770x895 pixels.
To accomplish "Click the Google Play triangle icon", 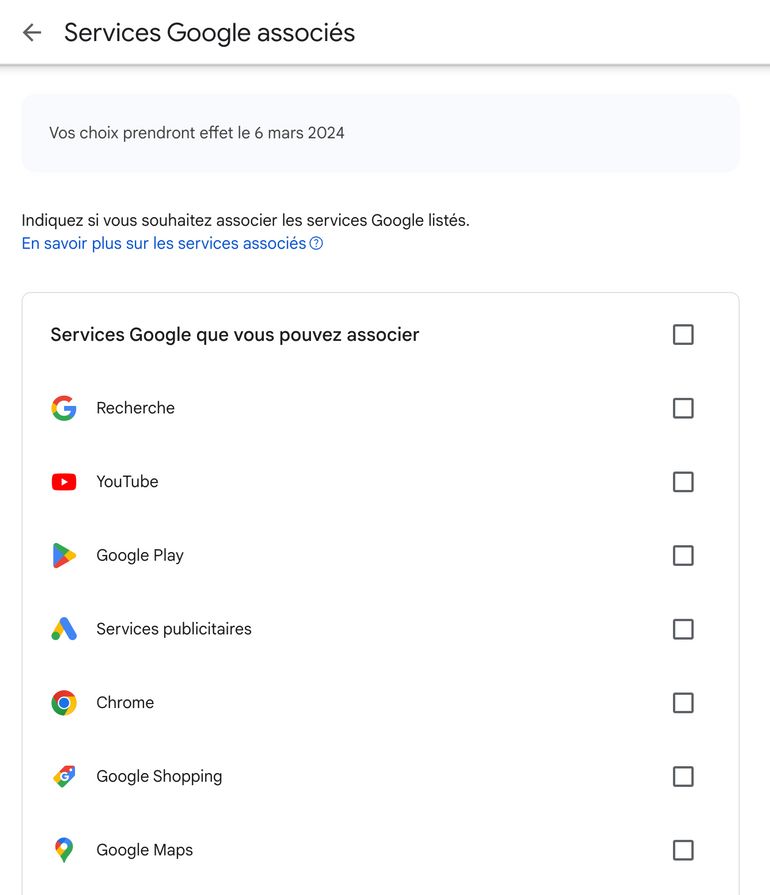I will pos(64,555).
